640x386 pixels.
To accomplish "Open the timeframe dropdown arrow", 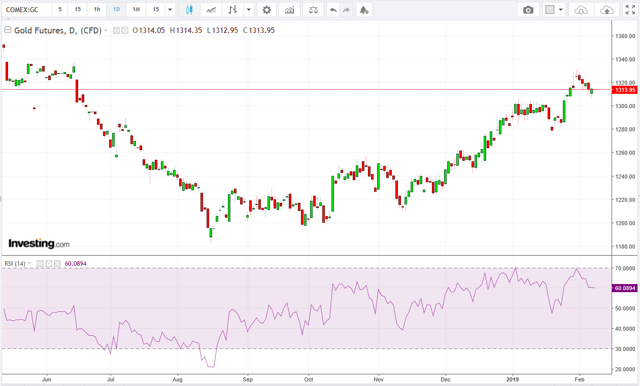I will tap(170, 9).
